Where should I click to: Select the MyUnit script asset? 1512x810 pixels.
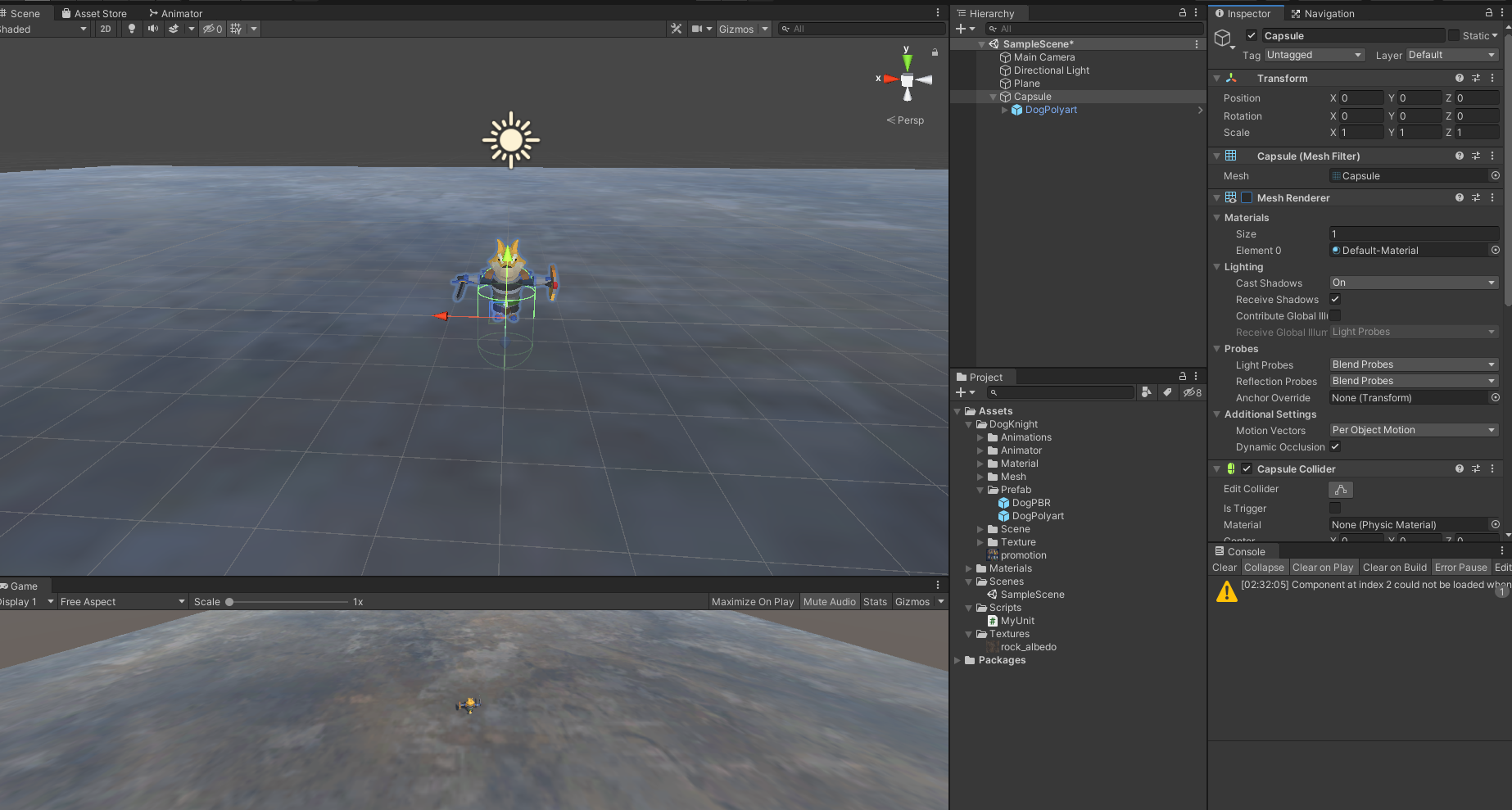1012,621
